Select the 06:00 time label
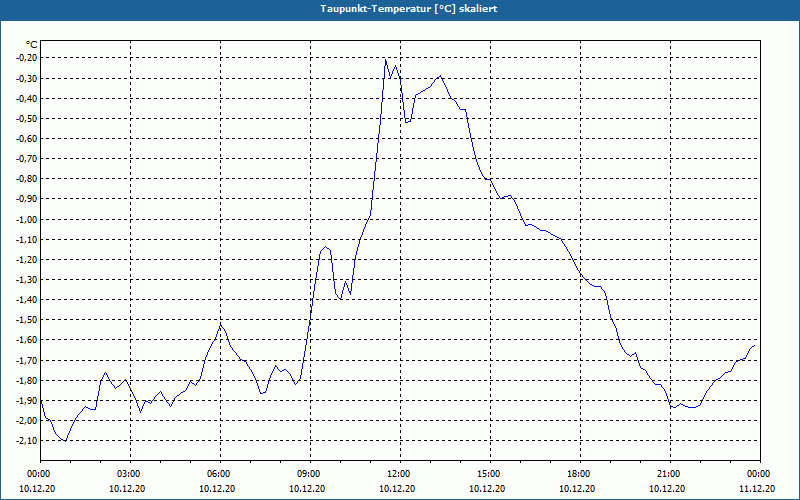This screenshot has height=500, width=800. (x=218, y=474)
